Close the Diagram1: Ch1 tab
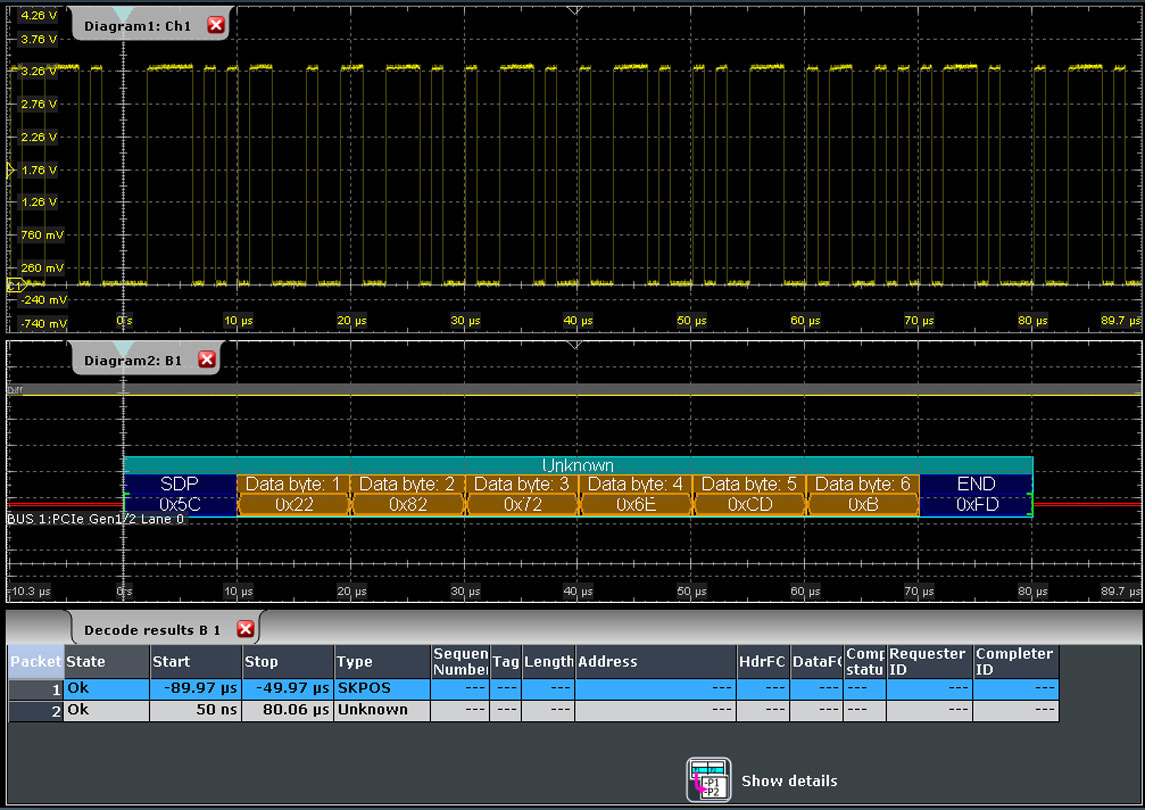The width and height of the screenshot is (1152, 810). click(x=216, y=25)
